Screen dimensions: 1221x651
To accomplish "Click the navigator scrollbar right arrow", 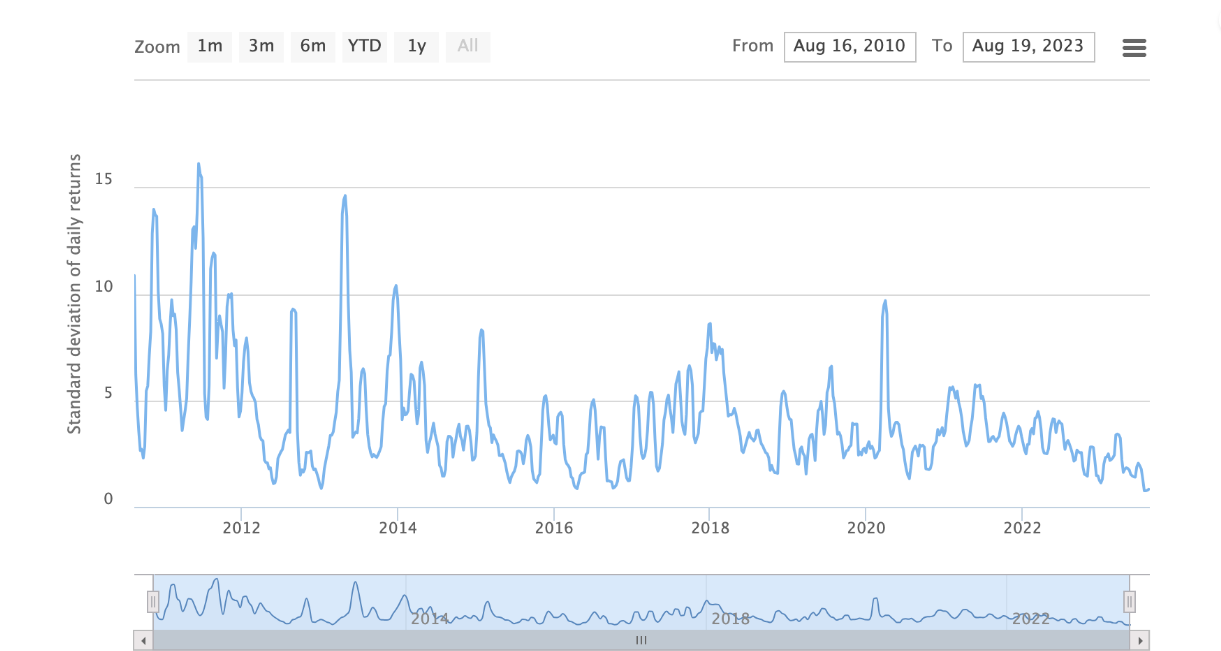I will [x=1140, y=640].
